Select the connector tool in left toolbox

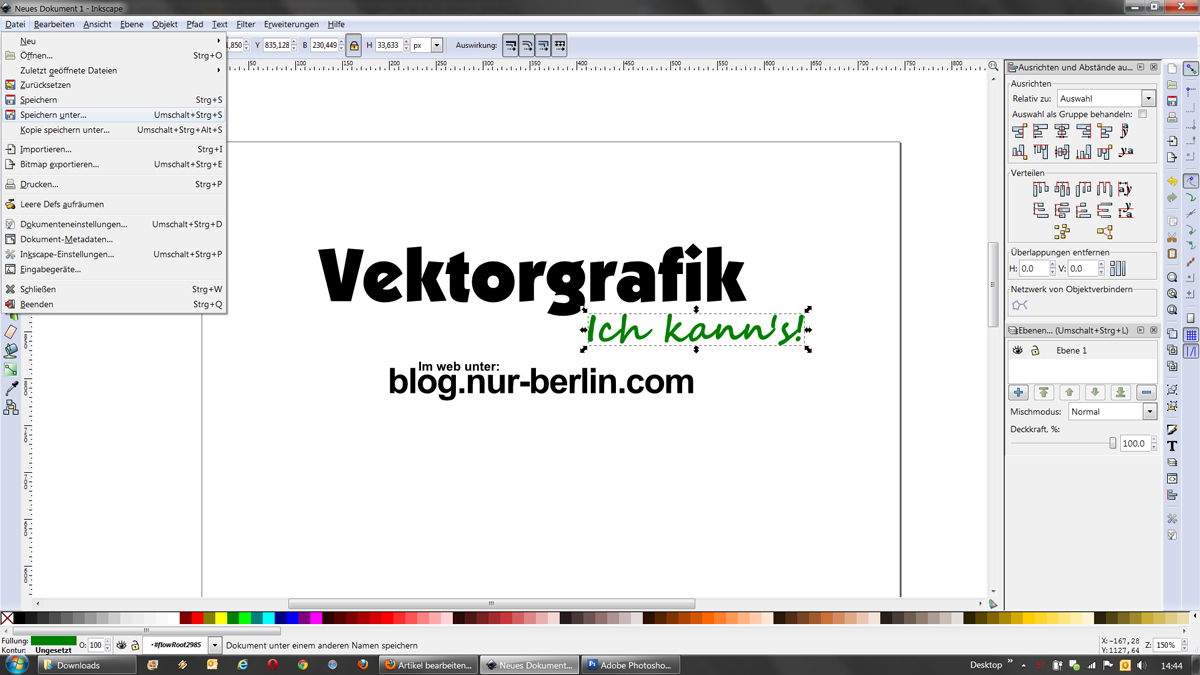point(11,407)
